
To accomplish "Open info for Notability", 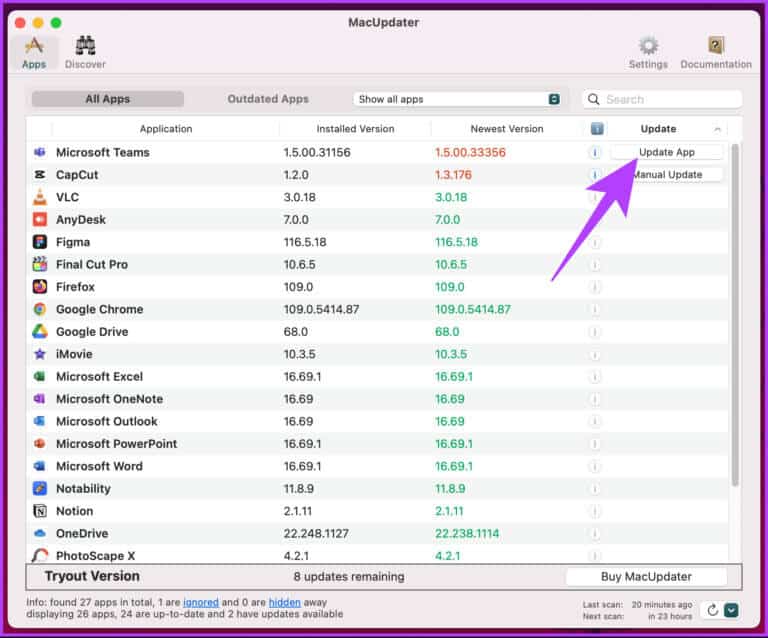I will (x=595, y=489).
